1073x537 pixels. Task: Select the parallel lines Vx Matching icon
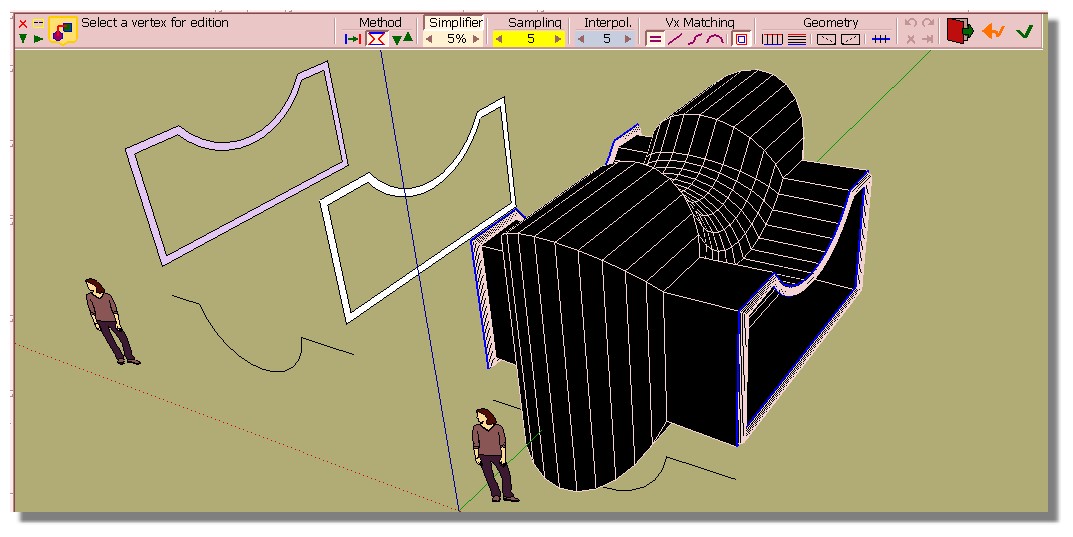tap(655, 39)
